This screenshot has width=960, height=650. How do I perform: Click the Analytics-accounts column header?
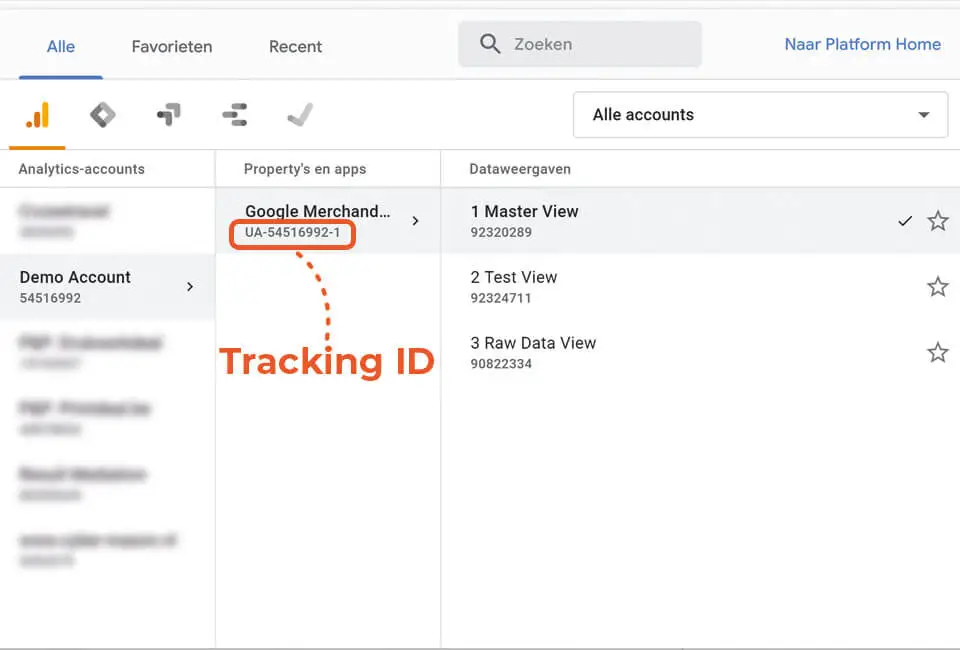click(81, 169)
